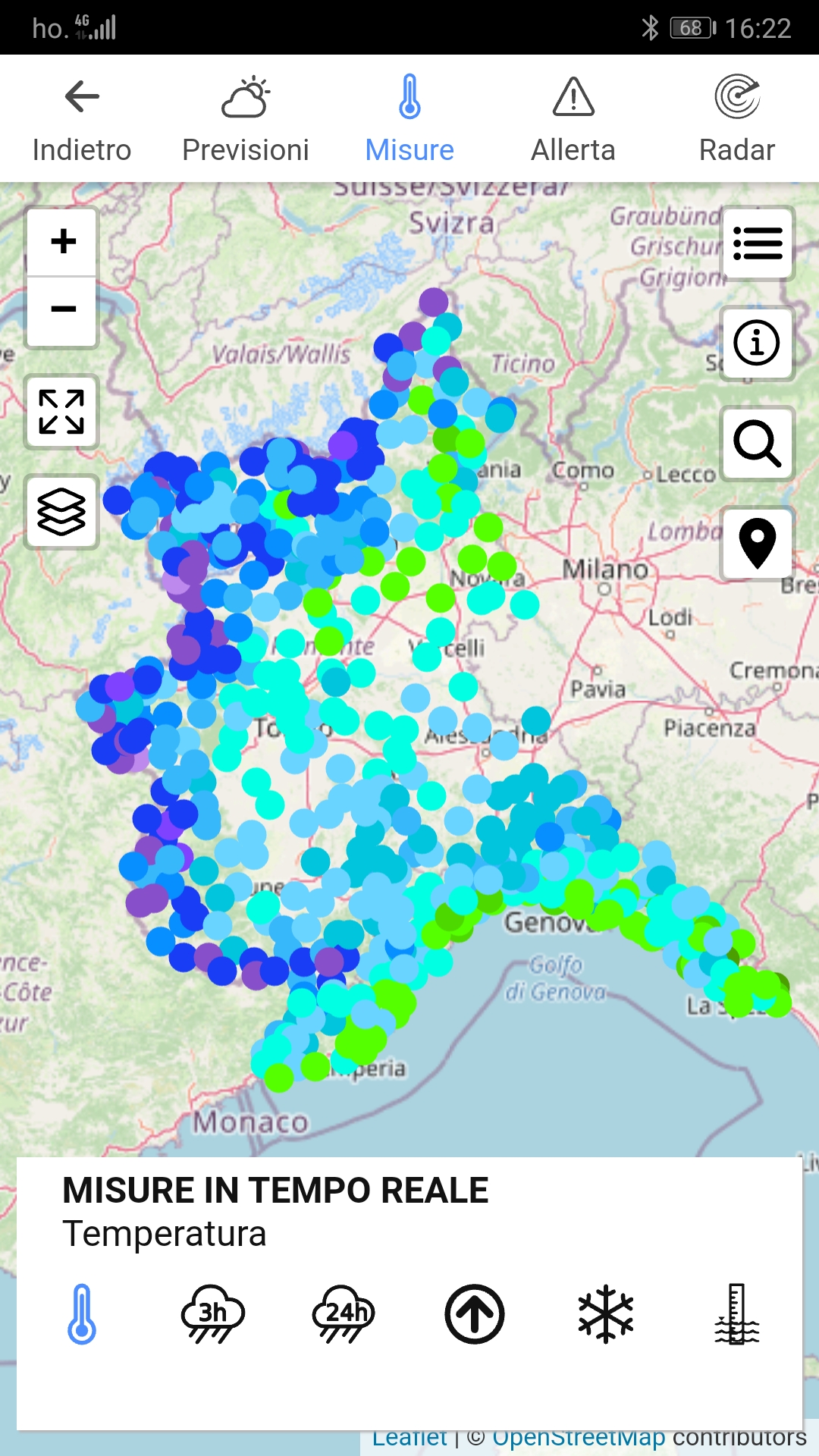Tap the Svizra label on the map
The width and height of the screenshot is (819, 1456).
click(x=452, y=223)
